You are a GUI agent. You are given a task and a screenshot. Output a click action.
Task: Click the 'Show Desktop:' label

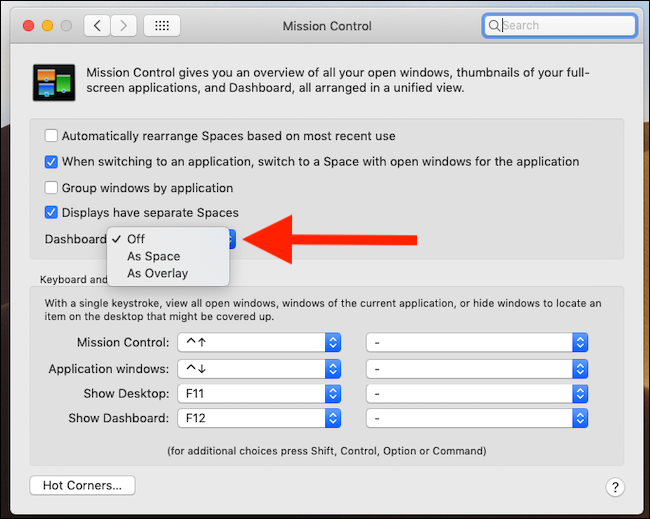pos(126,393)
